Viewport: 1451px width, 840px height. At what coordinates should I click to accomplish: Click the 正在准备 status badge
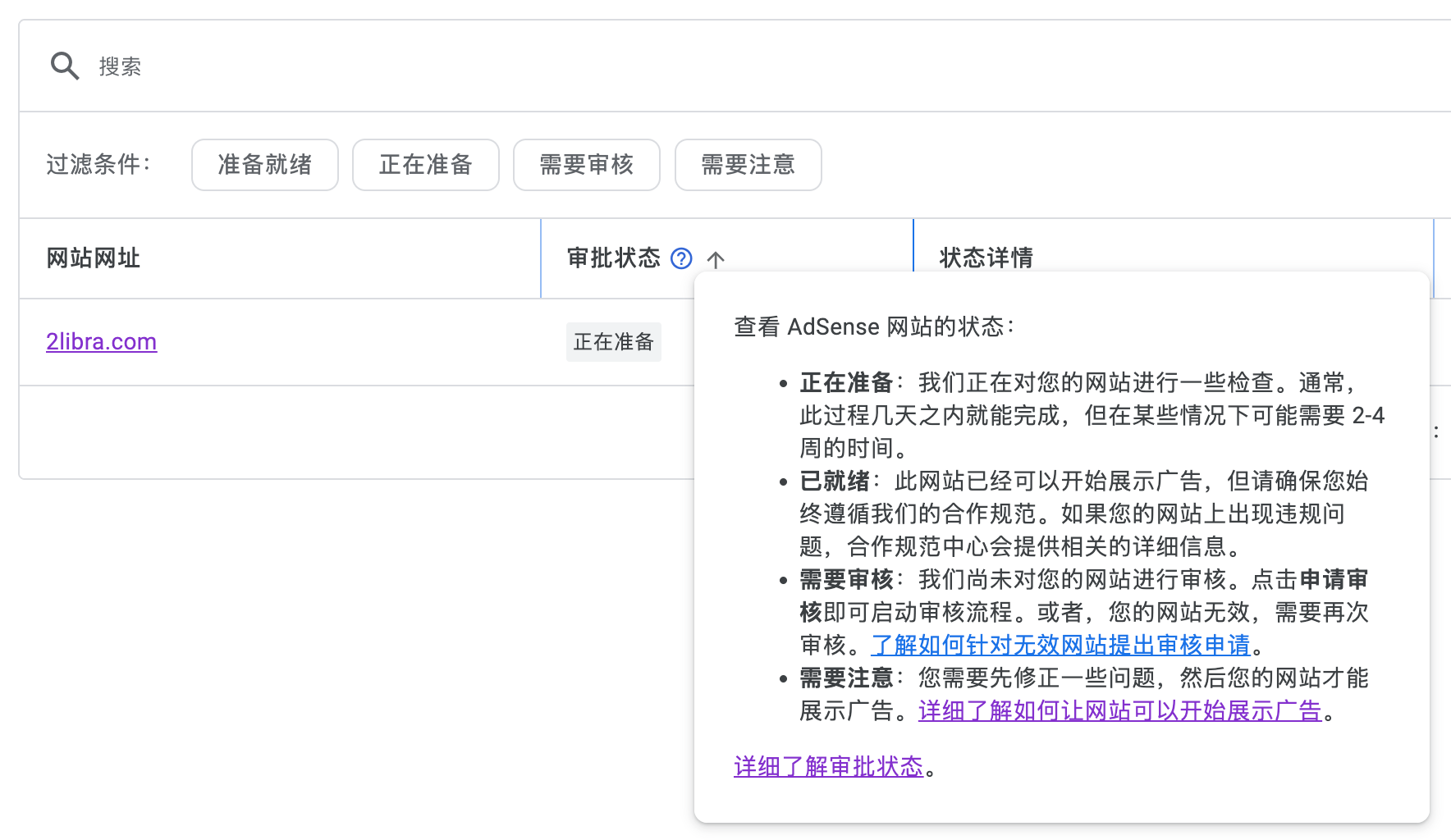tap(614, 342)
